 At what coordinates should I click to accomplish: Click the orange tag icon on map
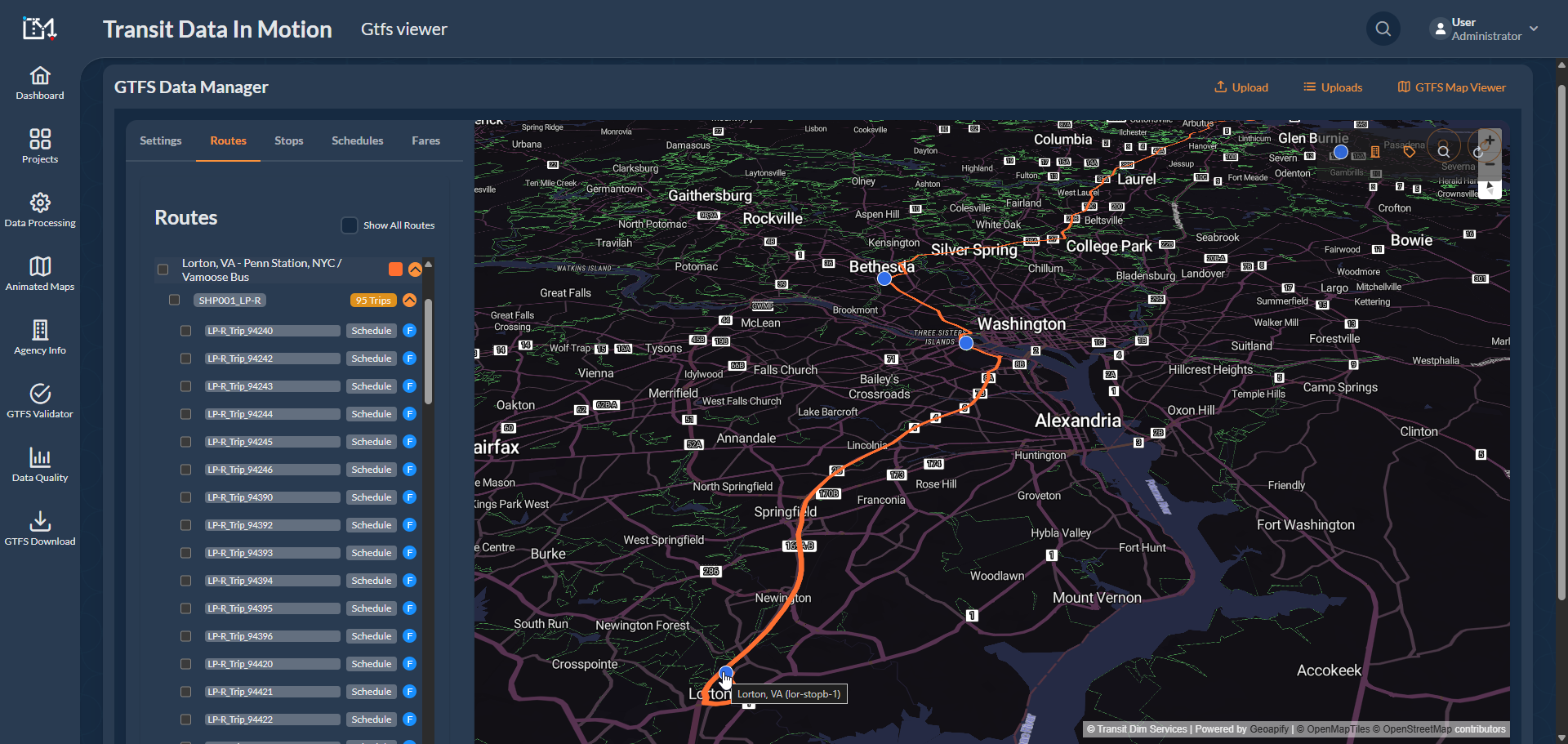[x=1409, y=152]
